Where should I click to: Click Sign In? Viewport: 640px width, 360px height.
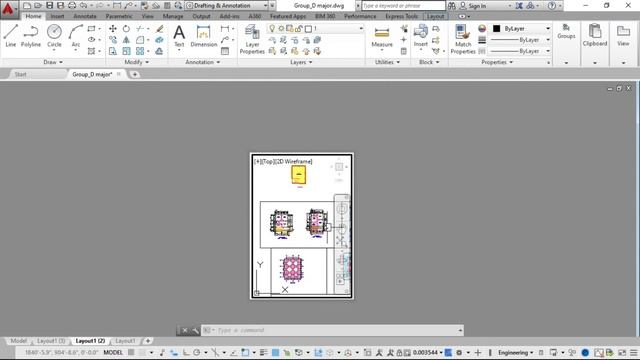(473, 6)
